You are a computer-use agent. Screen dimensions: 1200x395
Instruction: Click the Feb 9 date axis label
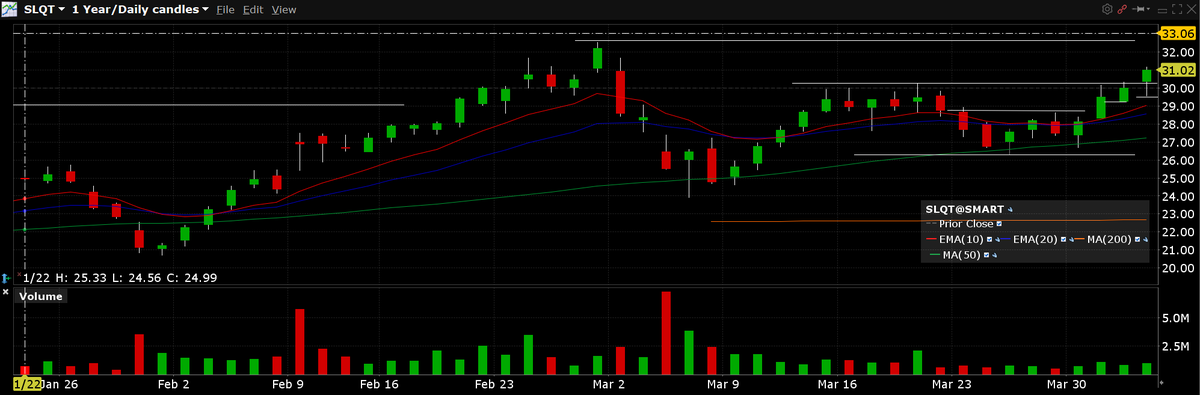[x=288, y=384]
